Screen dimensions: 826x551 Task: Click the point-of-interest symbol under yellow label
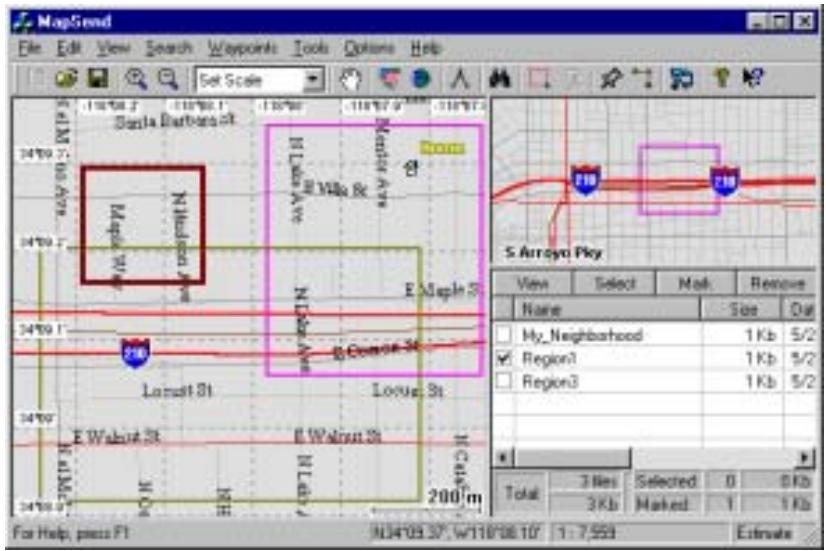coord(410,169)
